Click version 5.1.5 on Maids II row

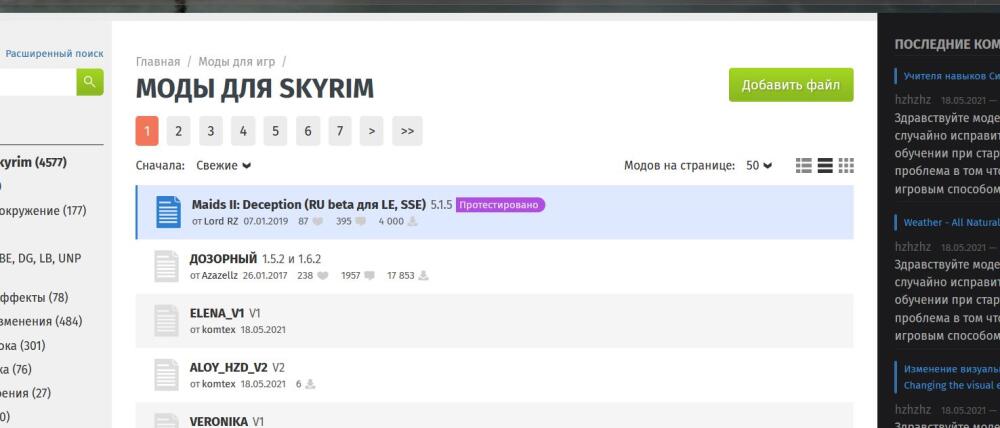coord(441,205)
